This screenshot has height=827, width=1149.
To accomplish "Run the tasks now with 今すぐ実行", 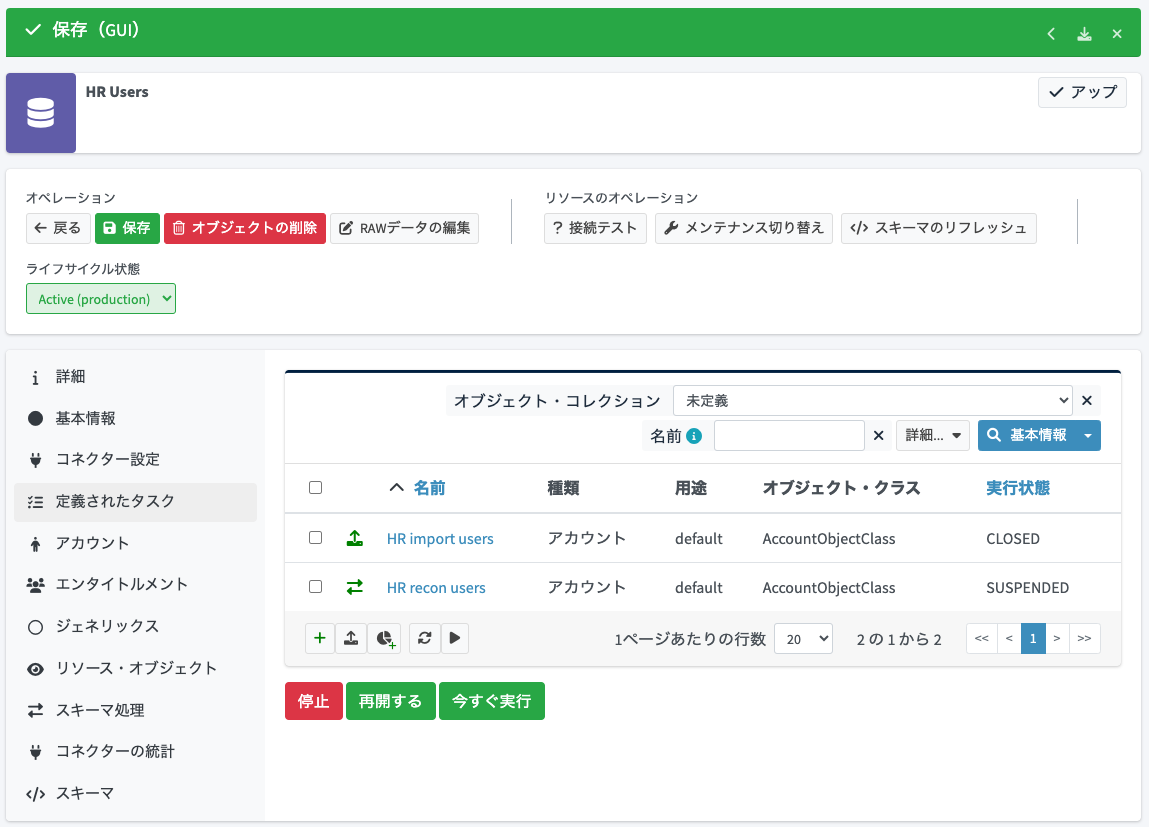I will tap(492, 701).
